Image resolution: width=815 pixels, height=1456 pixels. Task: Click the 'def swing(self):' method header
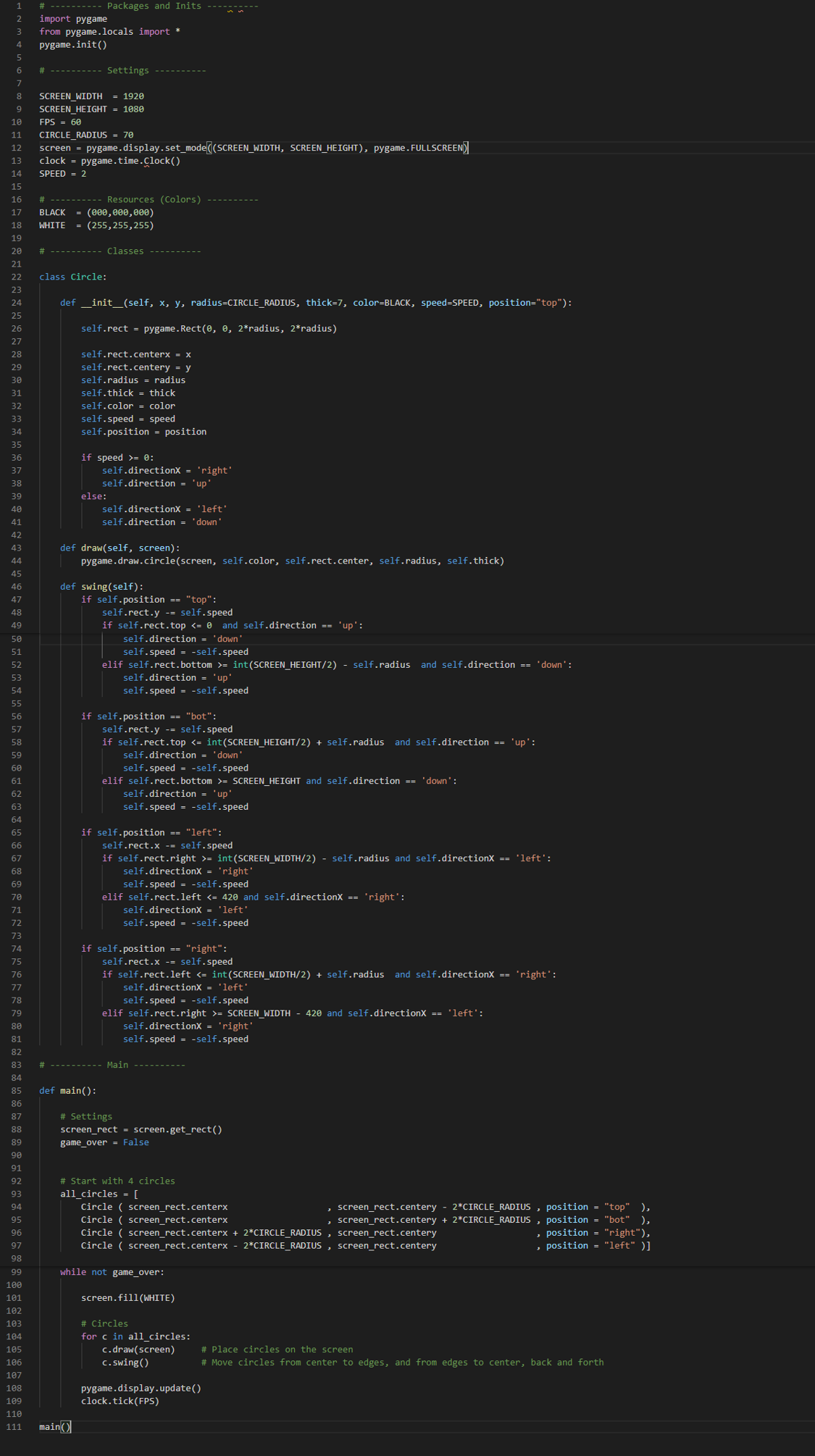click(x=101, y=587)
